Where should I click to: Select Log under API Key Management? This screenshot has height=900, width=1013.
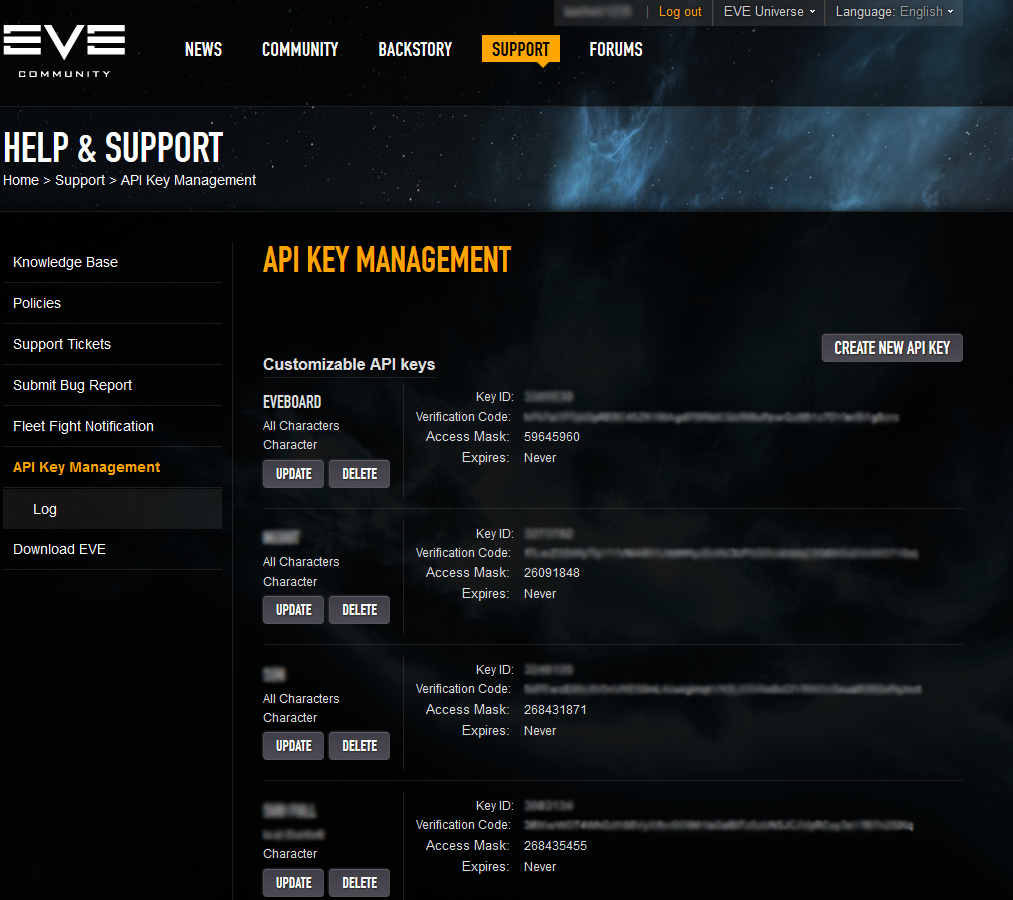pos(45,509)
